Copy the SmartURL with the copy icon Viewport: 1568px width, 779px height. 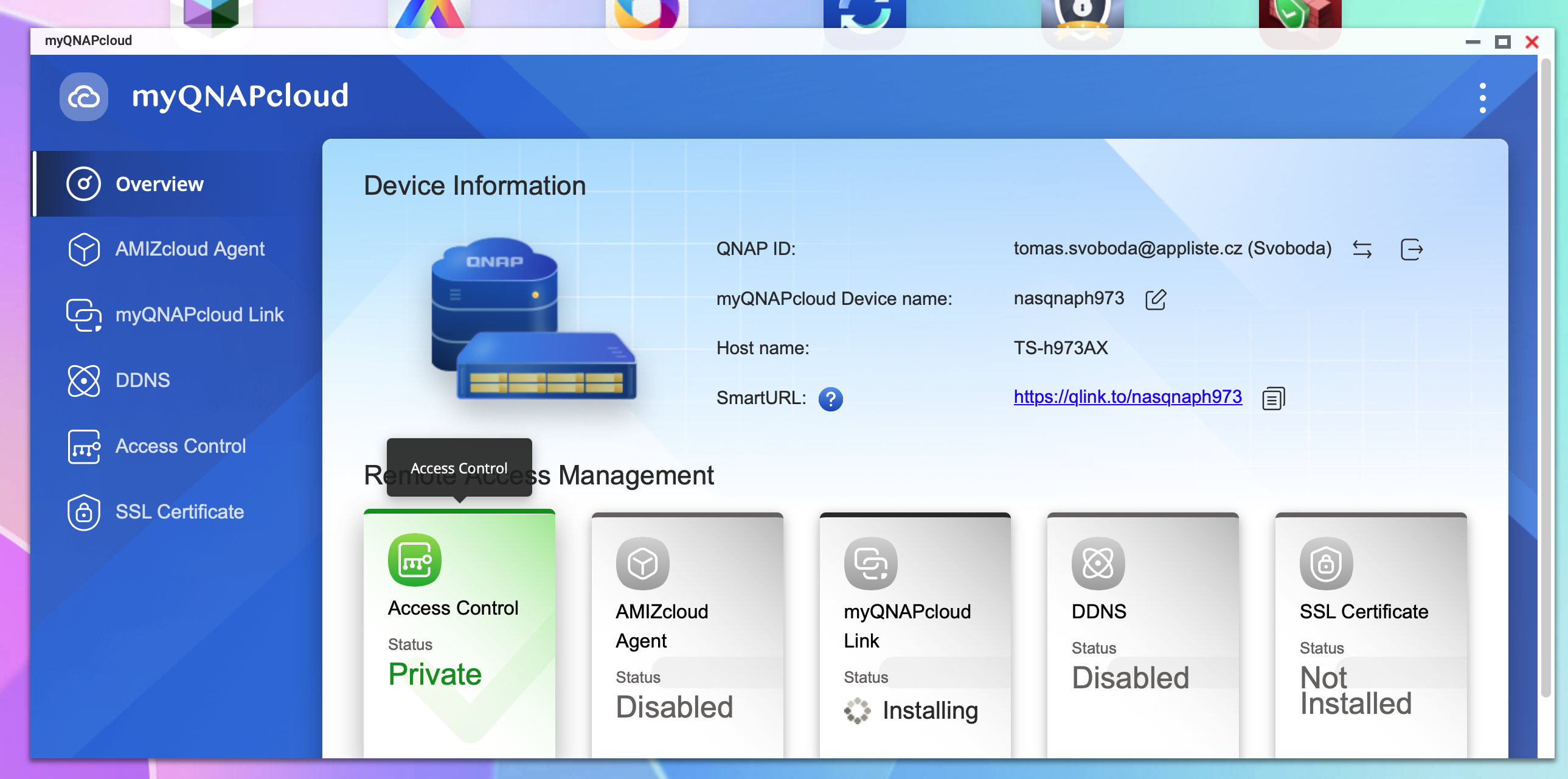coord(1273,399)
